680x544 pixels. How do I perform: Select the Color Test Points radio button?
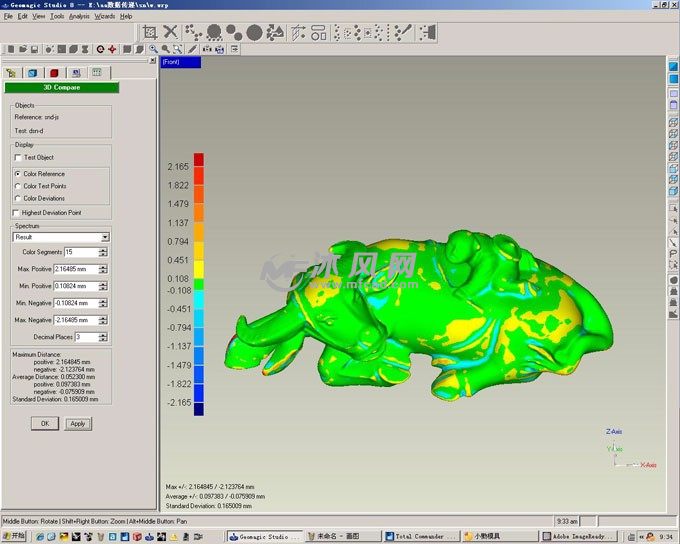point(17,186)
